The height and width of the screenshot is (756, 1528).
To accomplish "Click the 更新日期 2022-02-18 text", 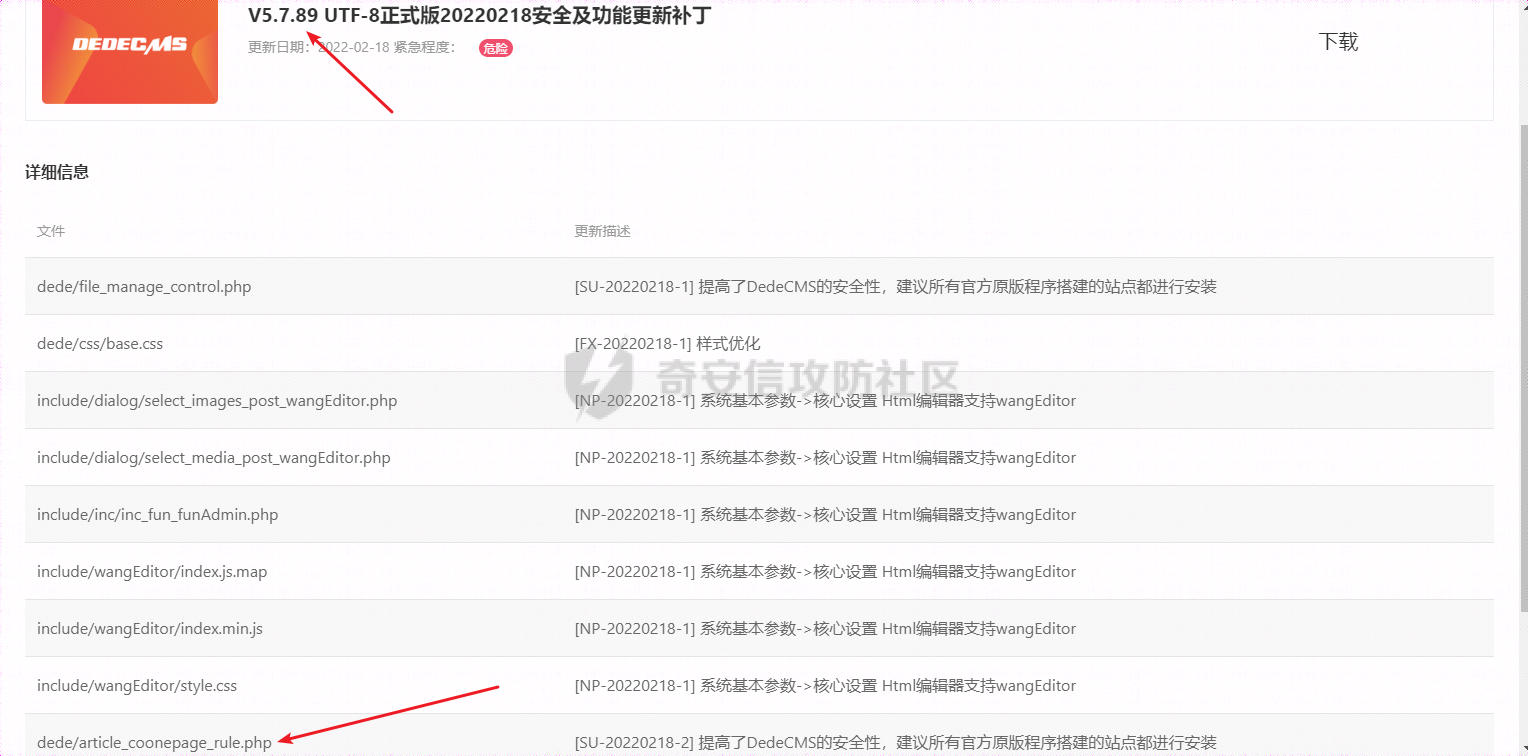I will point(319,47).
